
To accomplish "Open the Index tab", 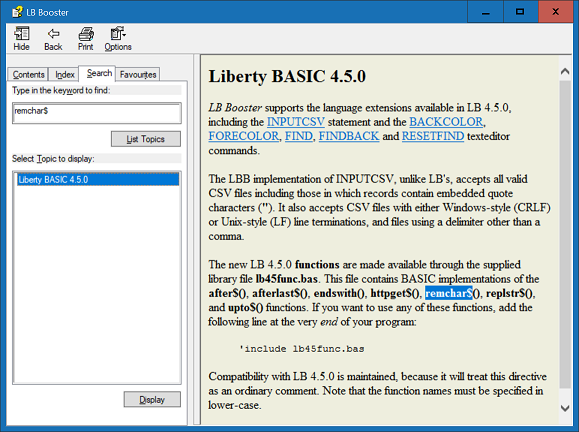I will click(65, 75).
